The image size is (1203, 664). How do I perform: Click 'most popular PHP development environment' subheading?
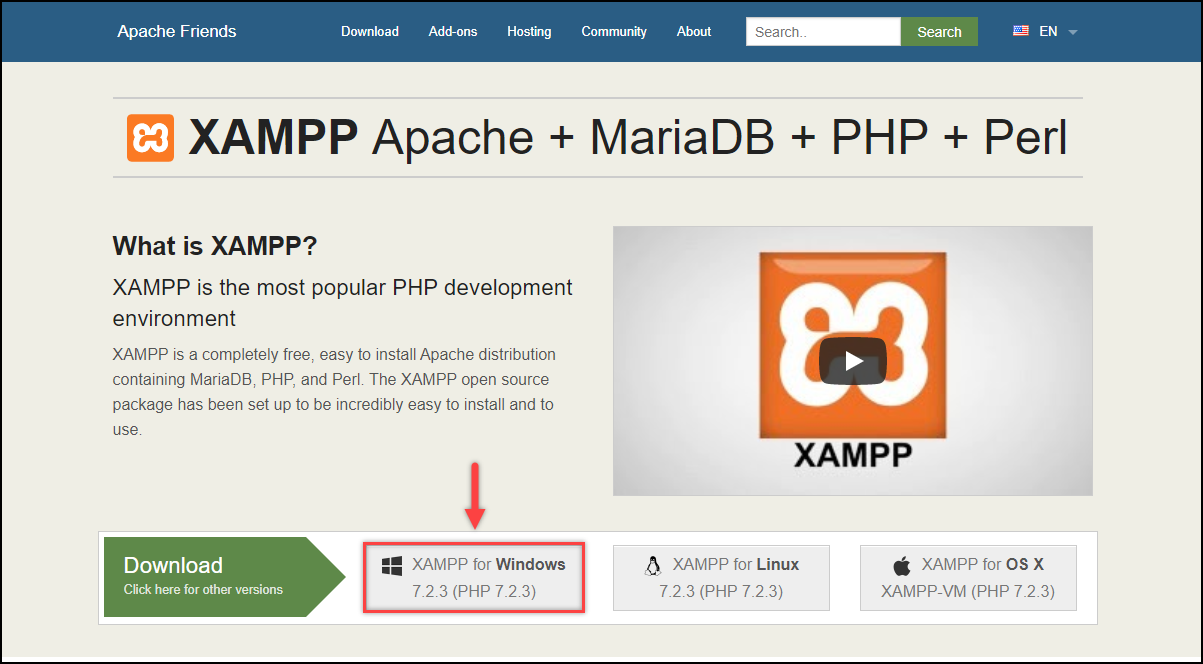(x=343, y=303)
